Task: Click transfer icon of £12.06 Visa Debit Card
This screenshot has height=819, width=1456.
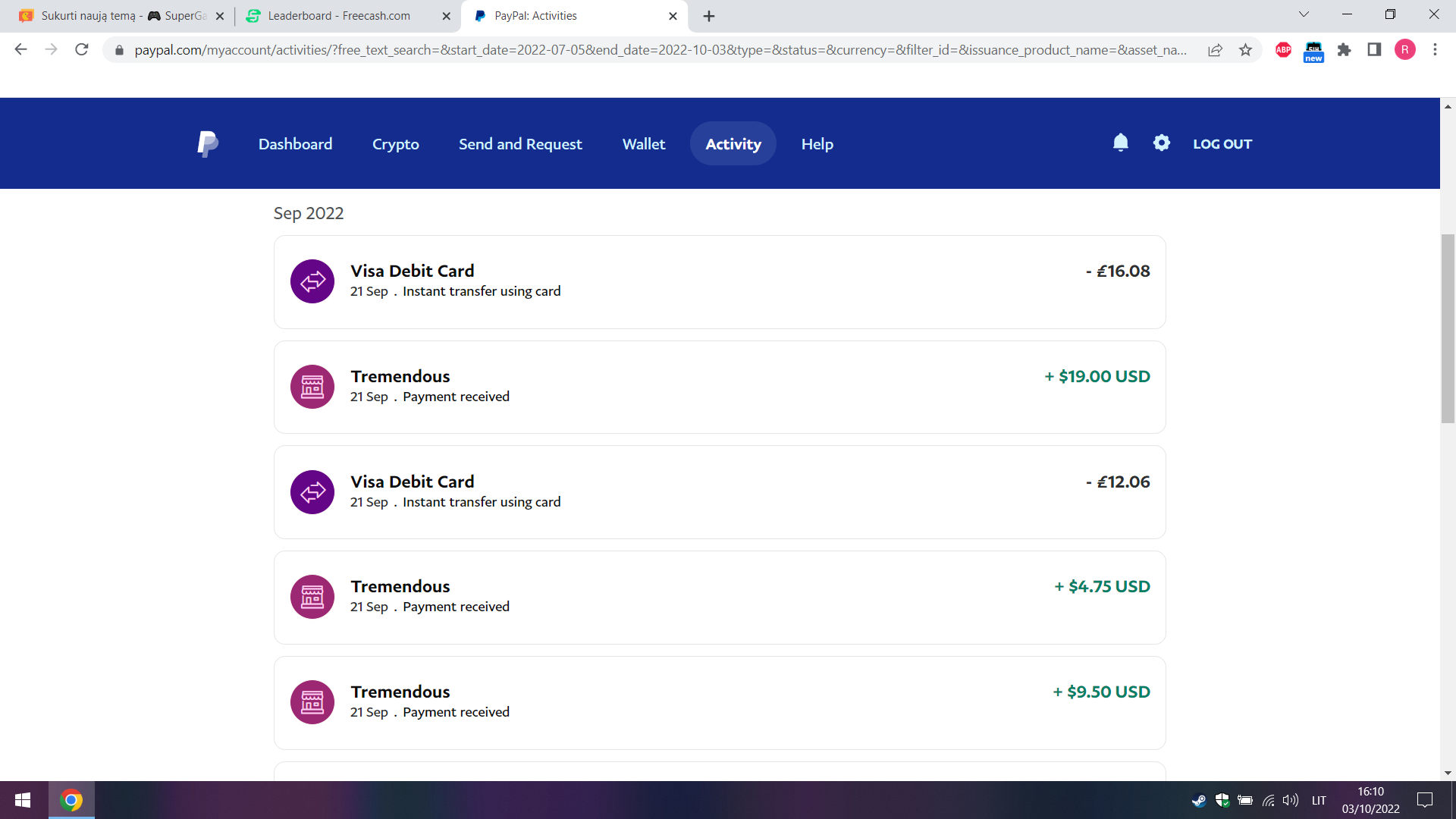Action: coord(312,492)
